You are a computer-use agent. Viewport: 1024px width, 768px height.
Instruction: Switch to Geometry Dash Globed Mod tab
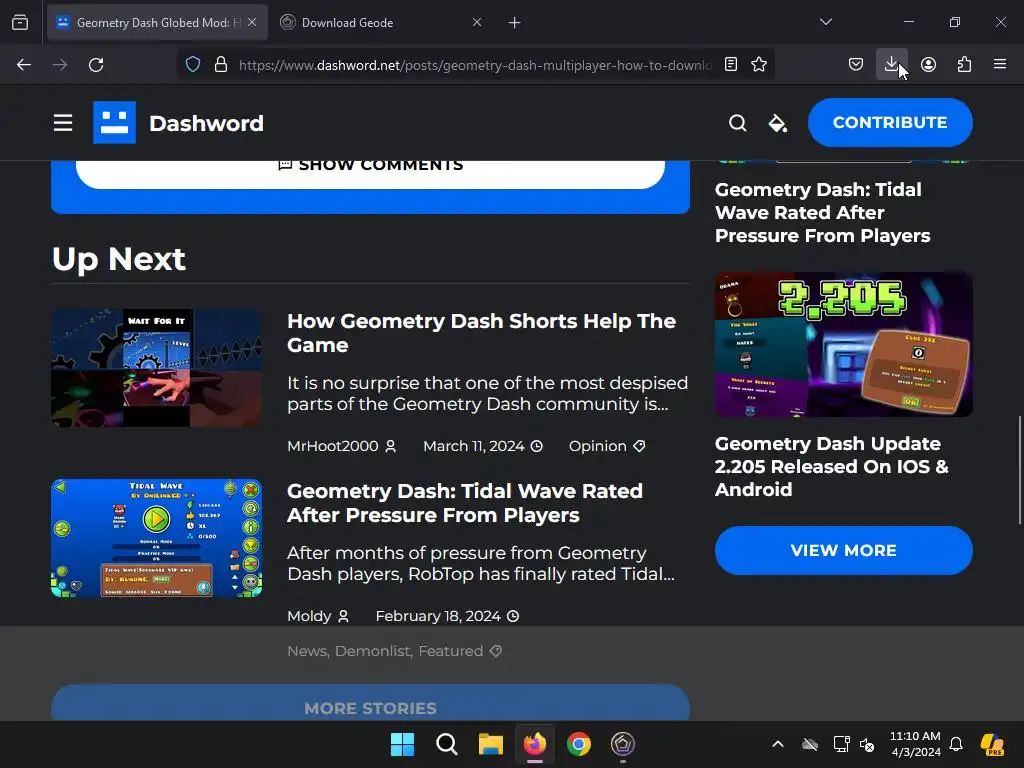click(157, 23)
